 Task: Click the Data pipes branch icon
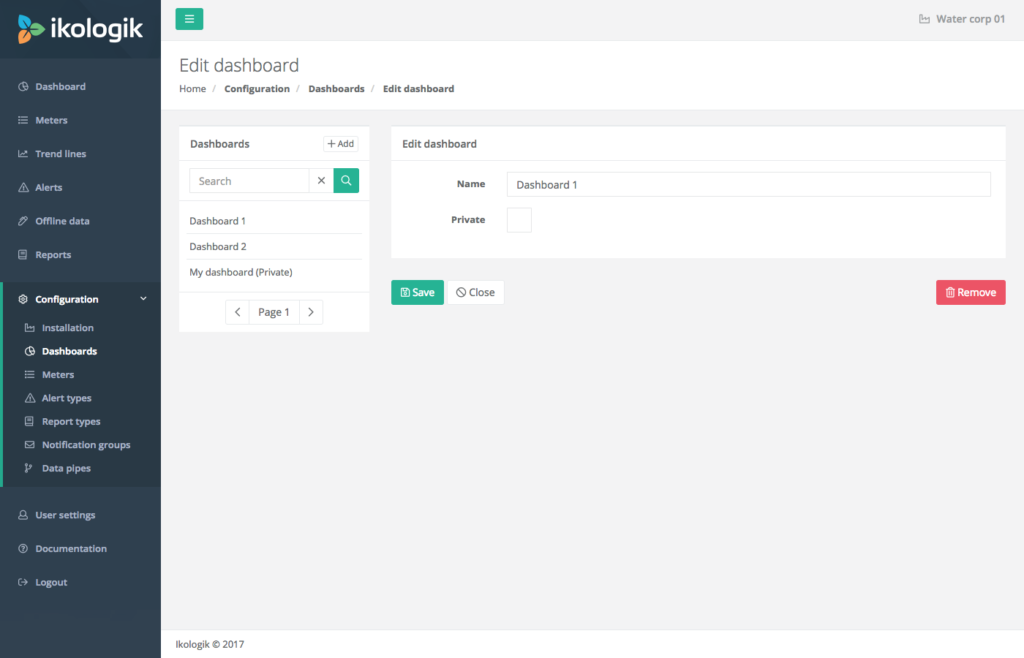click(x=28, y=468)
